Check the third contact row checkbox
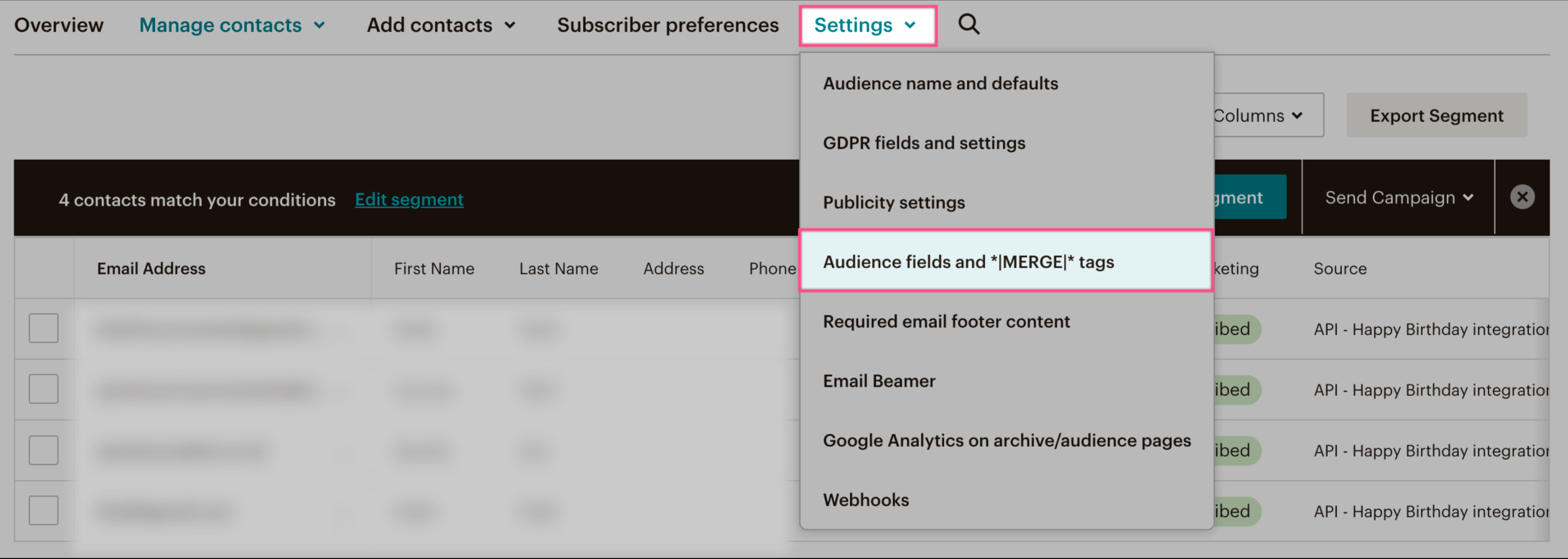This screenshot has width=1568, height=559. (x=44, y=450)
